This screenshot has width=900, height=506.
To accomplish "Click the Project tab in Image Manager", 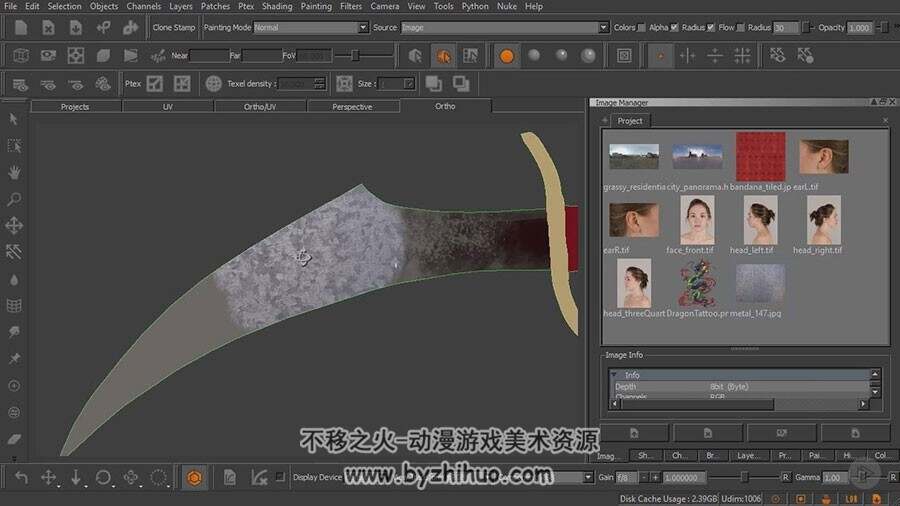I will (x=630, y=120).
